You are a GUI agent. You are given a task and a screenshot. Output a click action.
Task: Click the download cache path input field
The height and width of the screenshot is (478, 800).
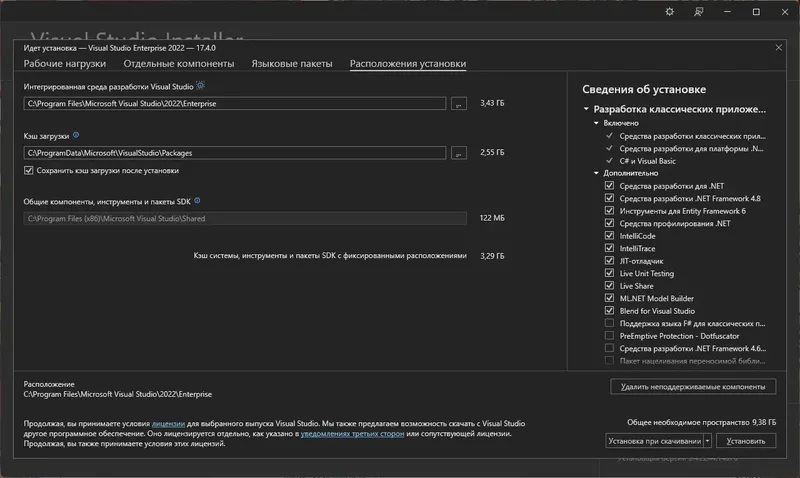235,153
